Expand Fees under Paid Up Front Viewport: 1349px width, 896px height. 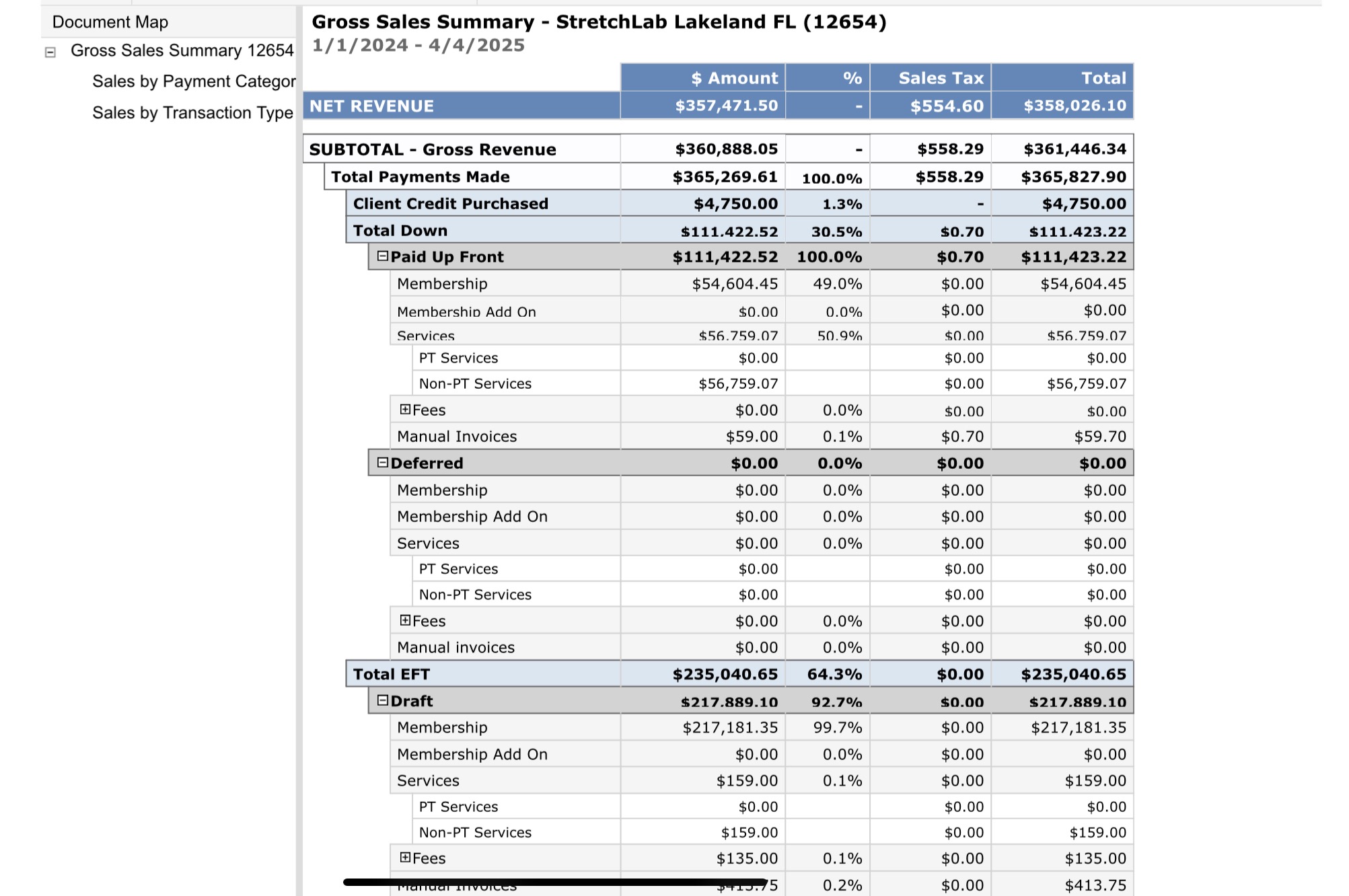click(405, 409)
